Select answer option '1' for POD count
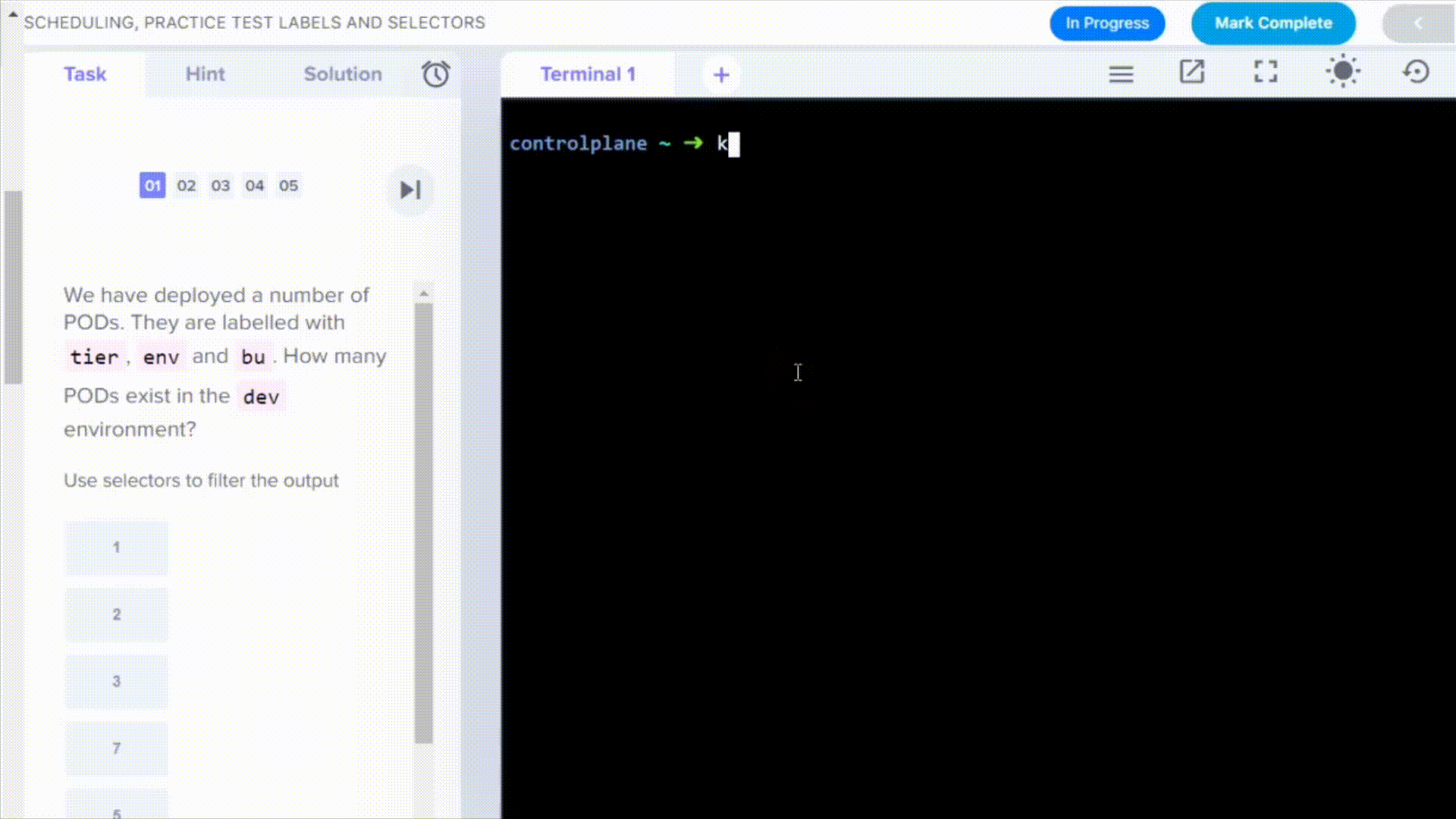Image resolution: width=1456 pixels, height=819 pixels. point(116,545)
